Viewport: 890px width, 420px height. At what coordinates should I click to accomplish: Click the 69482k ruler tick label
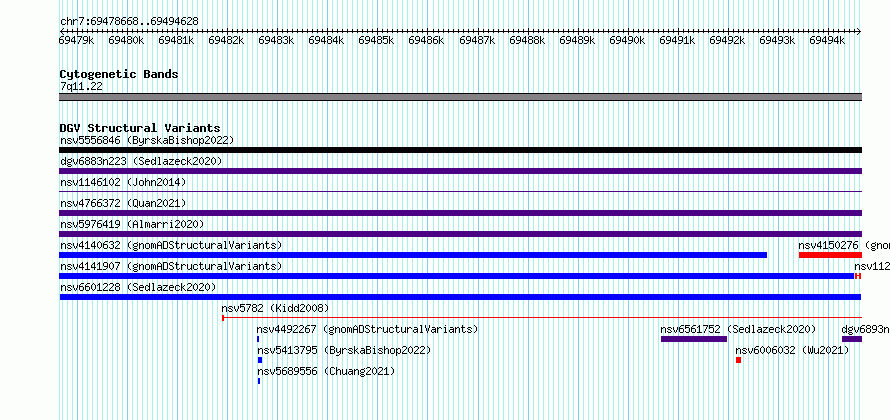click(226, 40)
